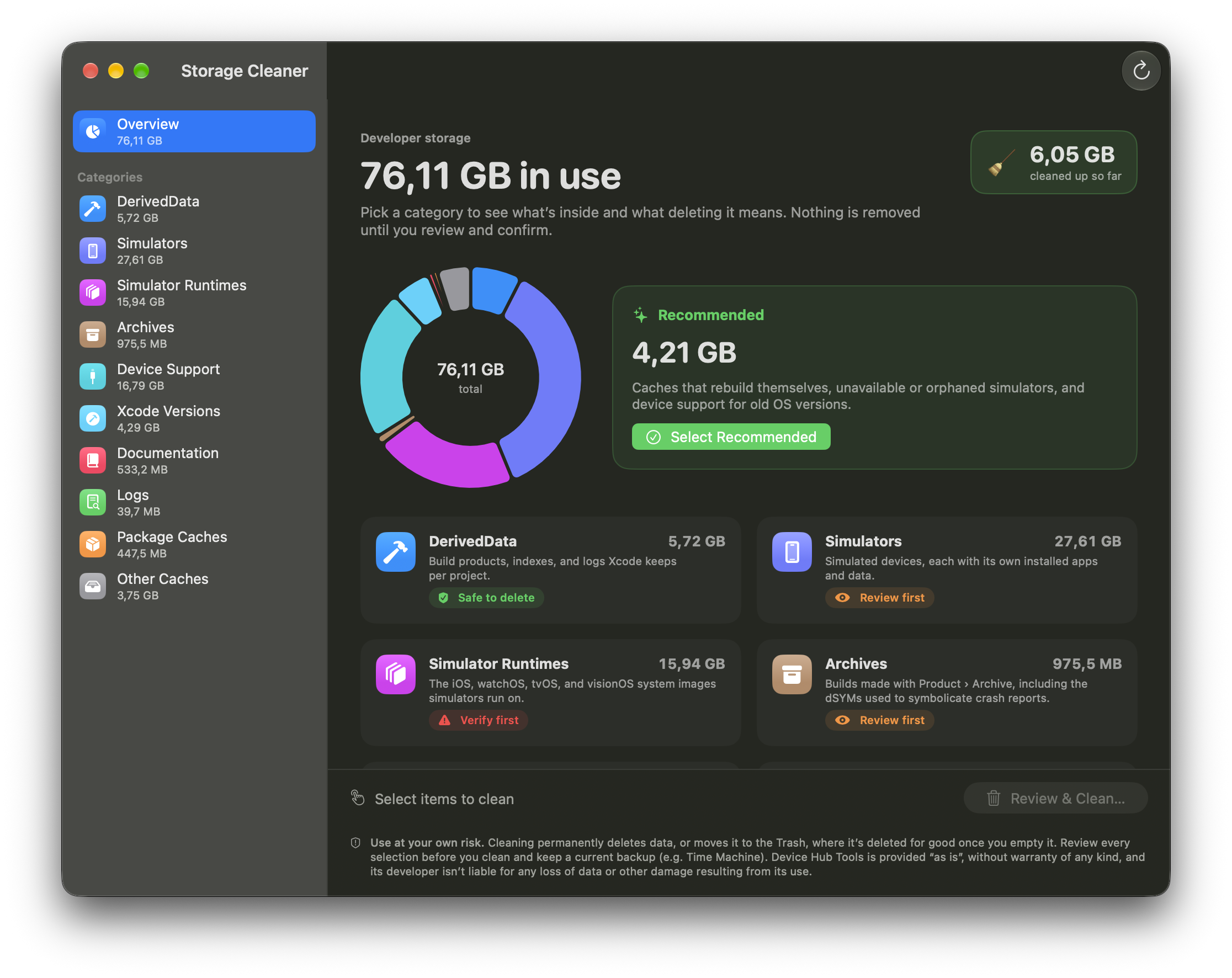1232x978 pixels.
Task: Click the teal Device Support donut segment
Action: click(x=384, y=369)
